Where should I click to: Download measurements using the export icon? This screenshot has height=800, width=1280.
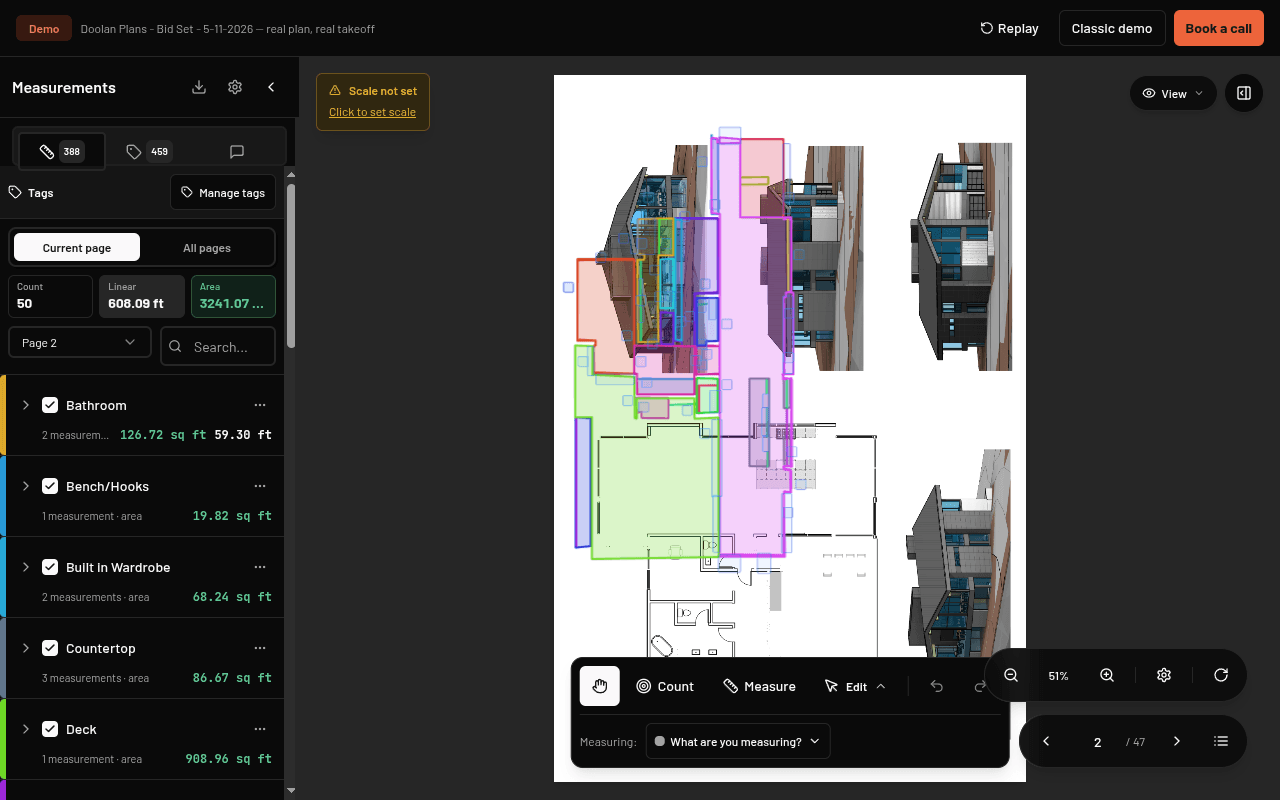tap(199, 87)
